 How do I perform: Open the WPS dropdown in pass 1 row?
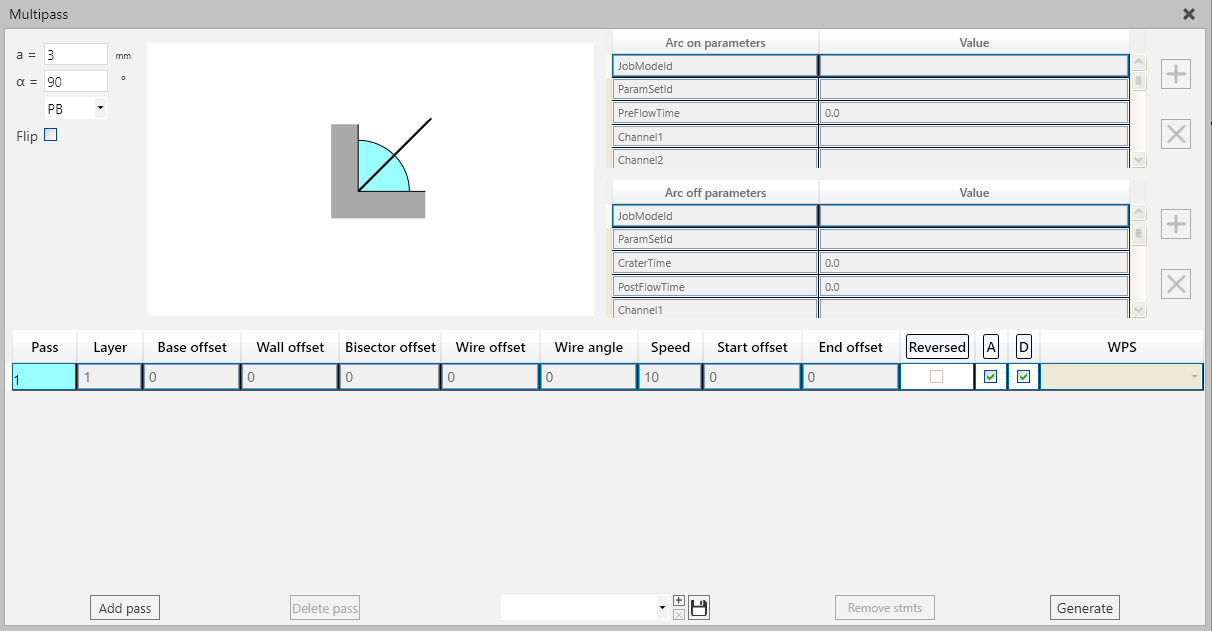1194,377
